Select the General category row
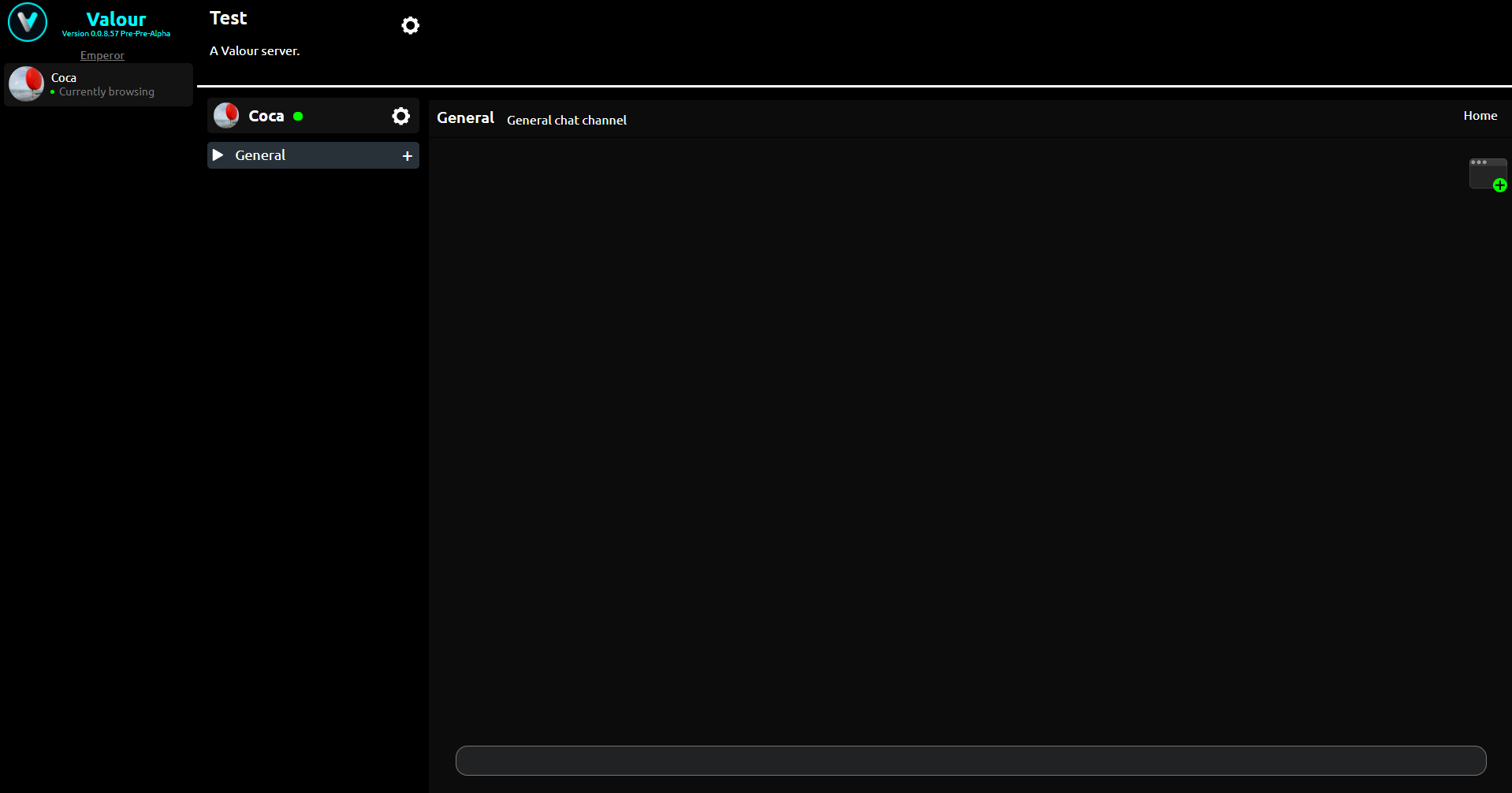The height and width of the screenshot is (793, 1512). coord(313,155)
